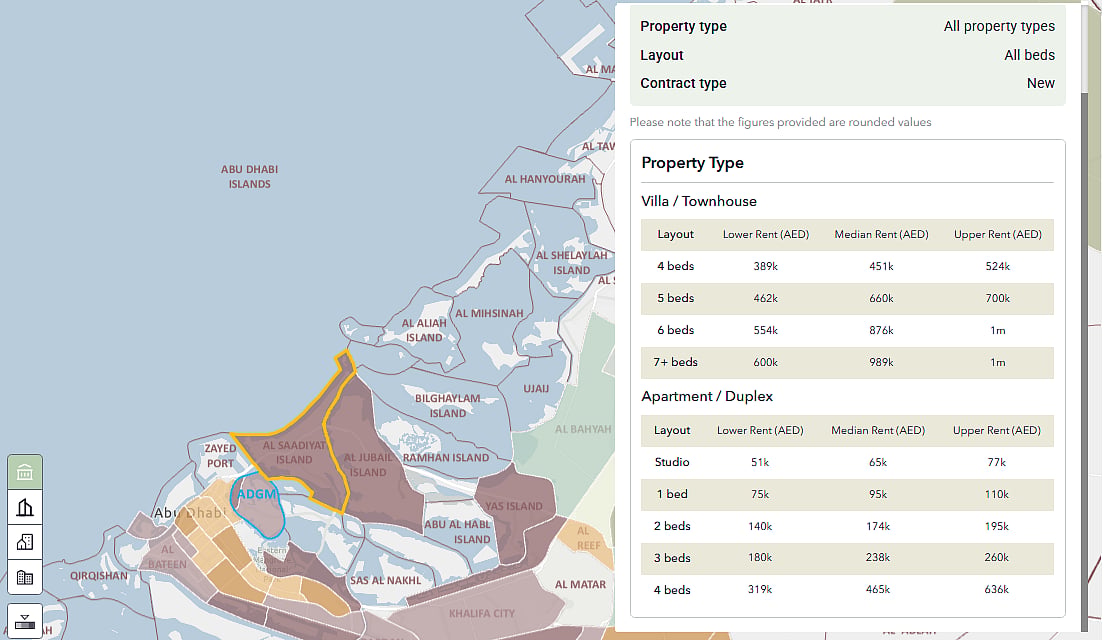Select Al Jubail Island on the map
Viewport: 1116px width, 640px height.
point(368,465)
